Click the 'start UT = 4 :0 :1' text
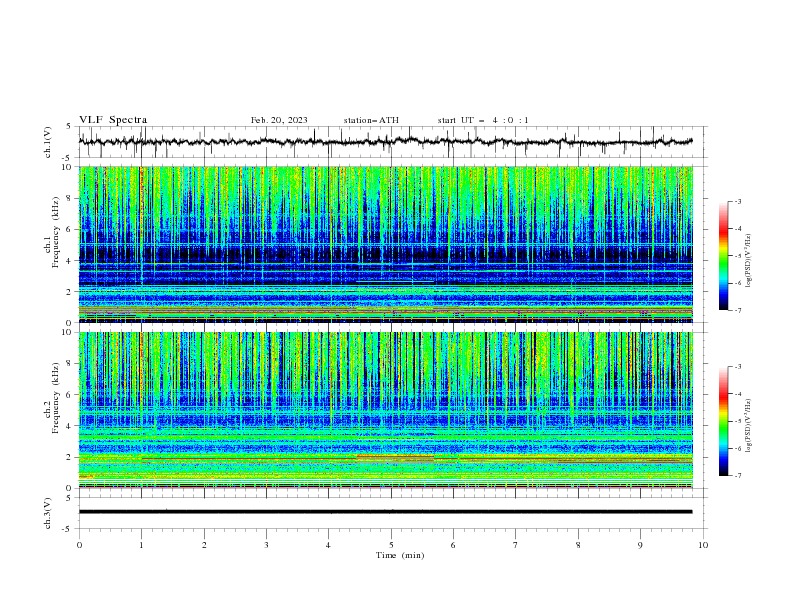 point(483,120)
